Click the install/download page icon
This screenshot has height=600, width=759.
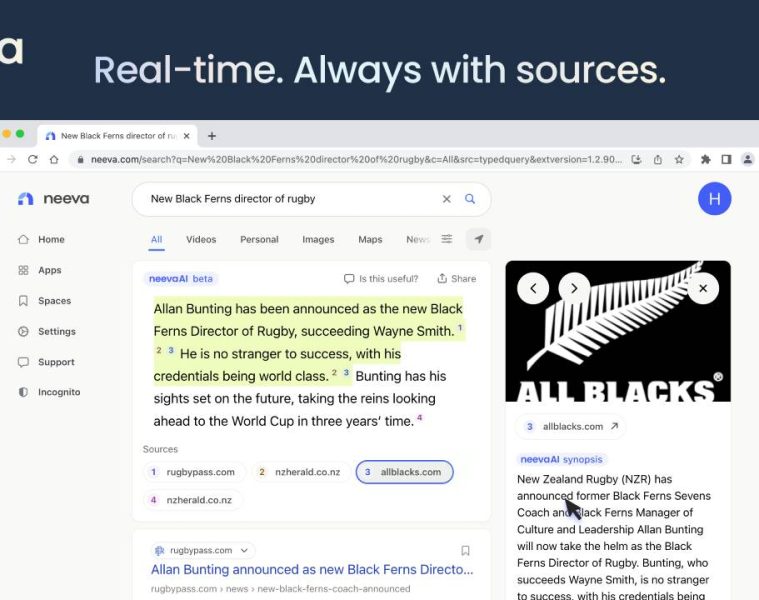(637, 159)
